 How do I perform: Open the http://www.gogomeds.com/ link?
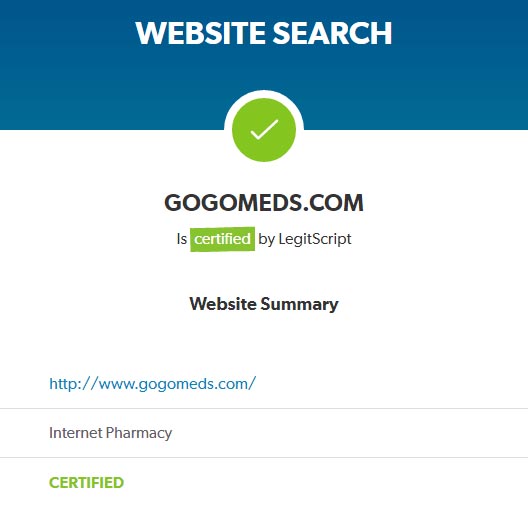point(153,384)
